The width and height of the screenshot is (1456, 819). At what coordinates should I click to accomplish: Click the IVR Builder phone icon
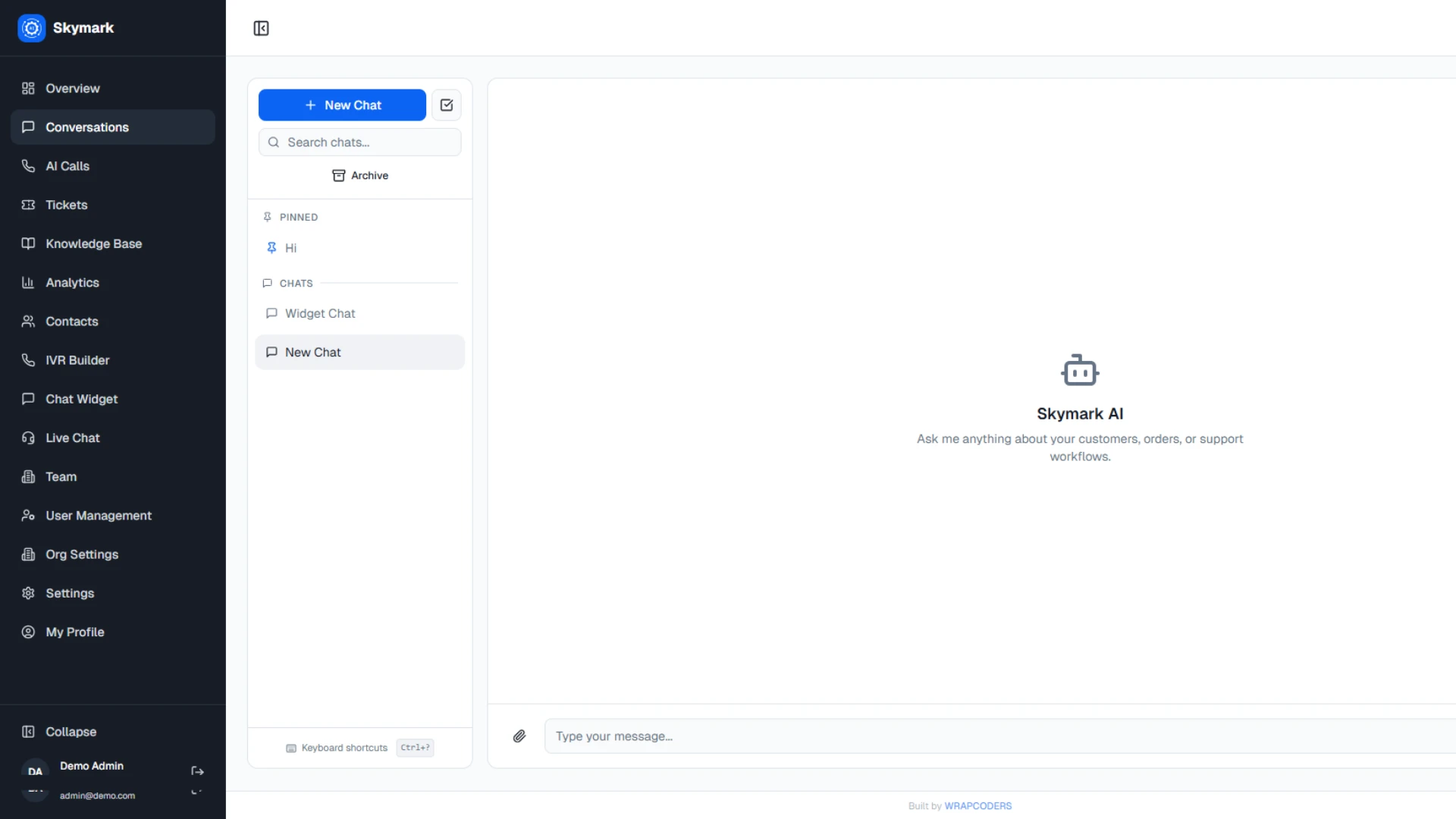[x=28, y=359]
